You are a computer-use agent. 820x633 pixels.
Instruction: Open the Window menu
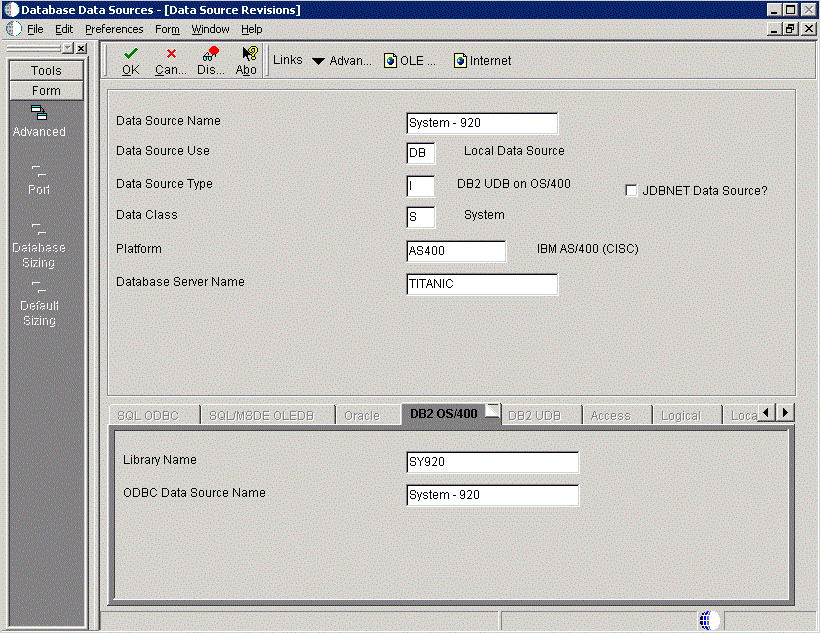coord(210,29)
